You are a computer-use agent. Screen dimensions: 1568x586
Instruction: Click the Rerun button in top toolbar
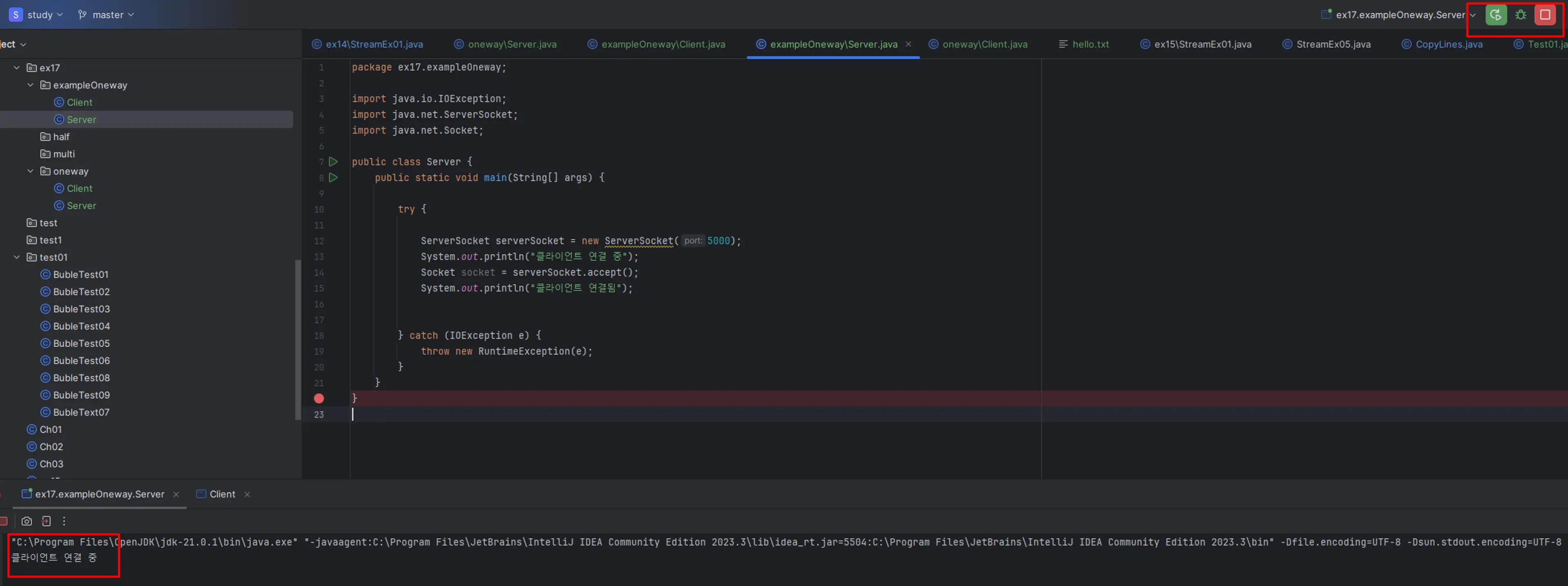(x=1496, y=15)
